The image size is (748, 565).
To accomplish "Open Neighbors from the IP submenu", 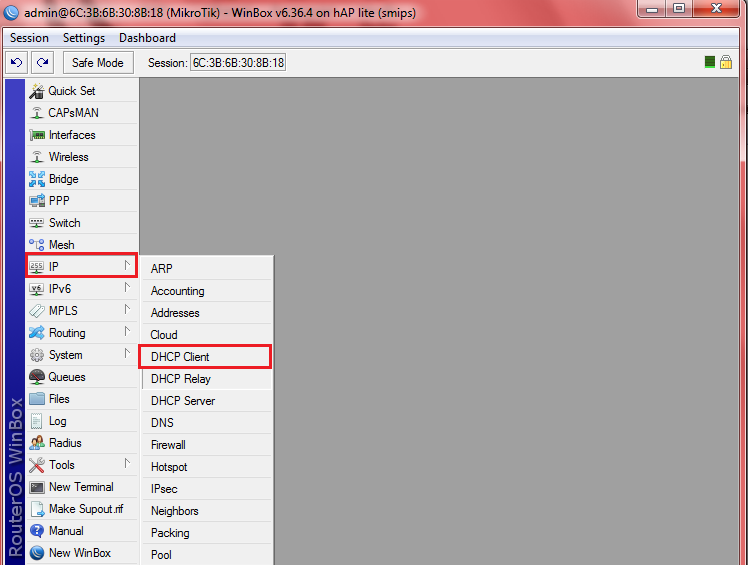I will tap(207, 511).
